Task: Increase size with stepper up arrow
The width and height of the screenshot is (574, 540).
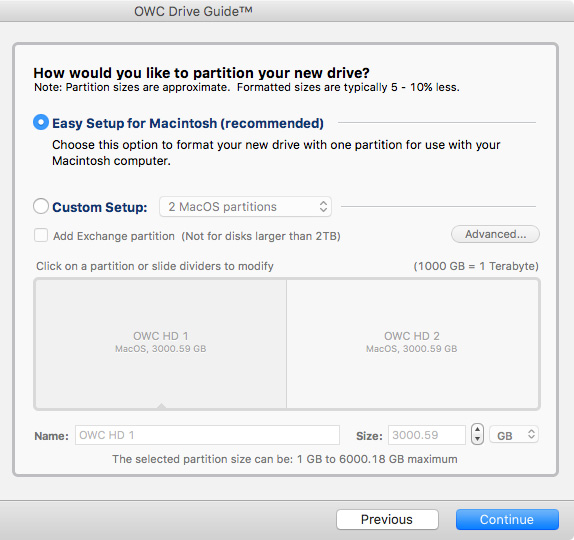Action: (x=477, y=429)
